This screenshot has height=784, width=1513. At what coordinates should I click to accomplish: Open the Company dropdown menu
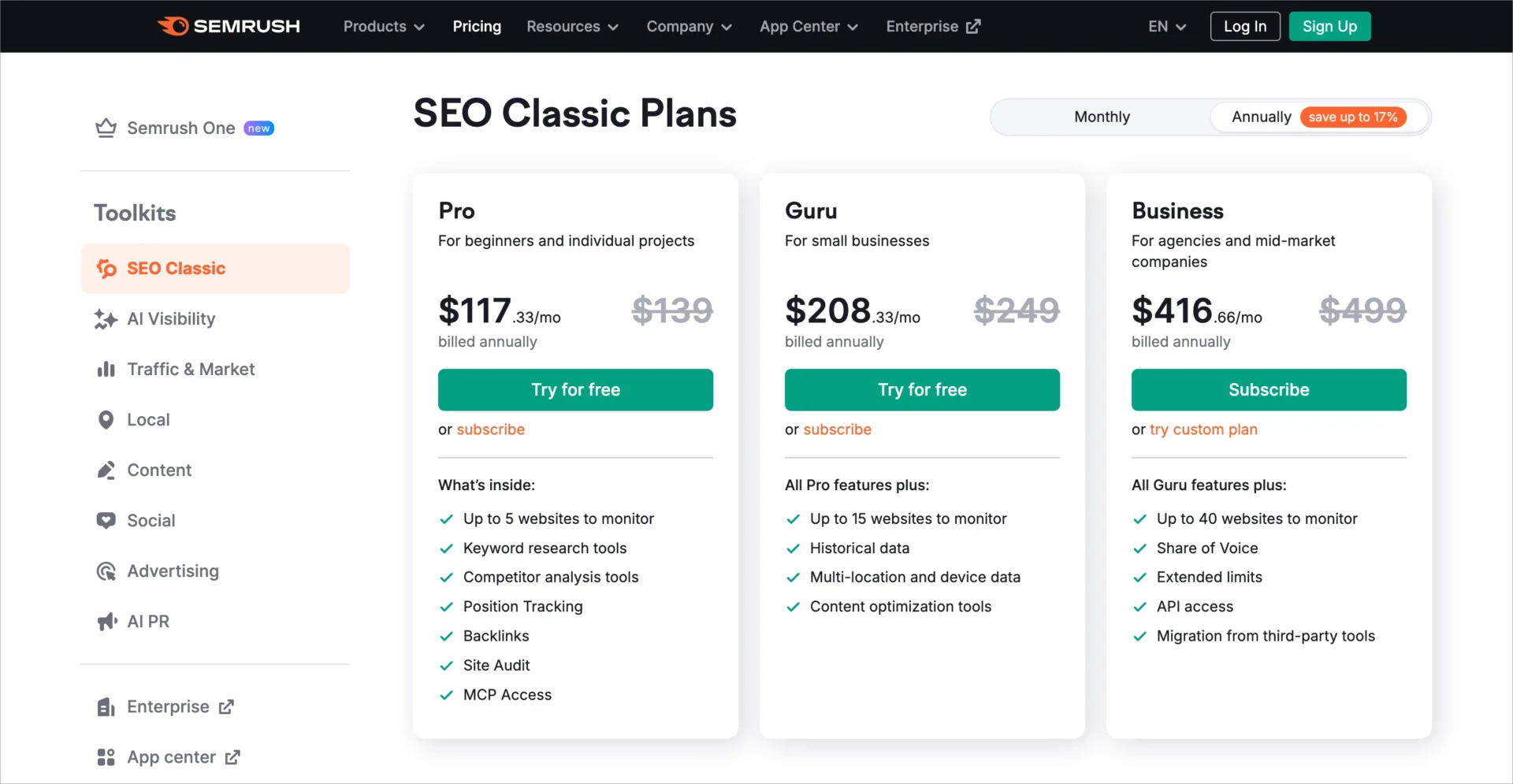[x=688, y=26]
